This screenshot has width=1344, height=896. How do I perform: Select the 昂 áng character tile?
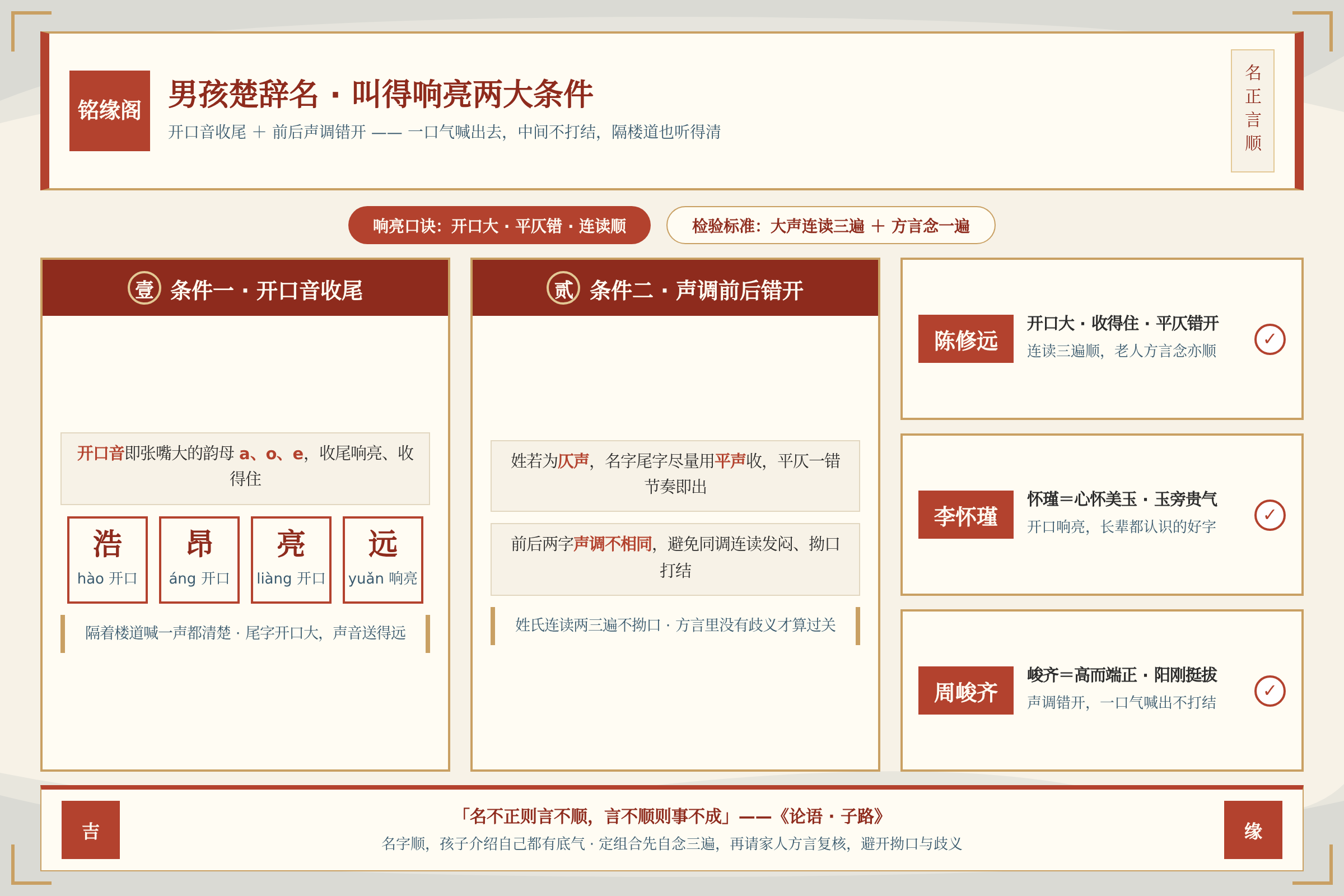(x=199, y=560)
